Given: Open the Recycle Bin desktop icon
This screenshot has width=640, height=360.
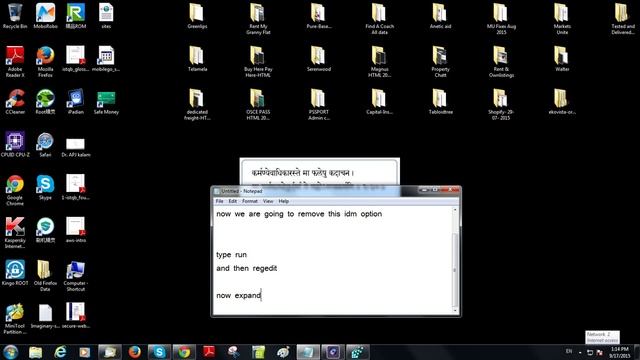Looking at the screenshot, I should point(15,16).
